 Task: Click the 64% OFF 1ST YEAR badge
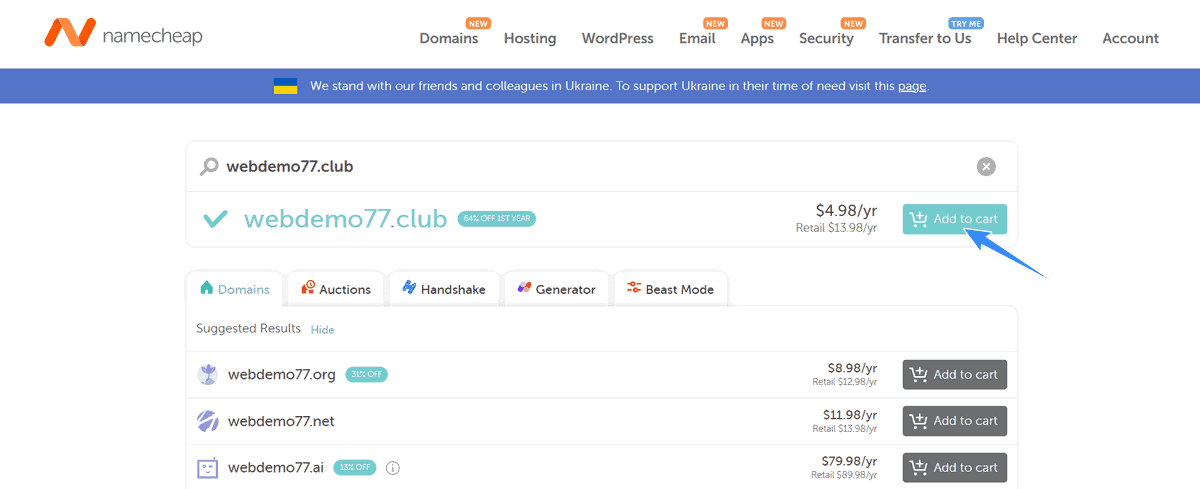click(496, 219)
